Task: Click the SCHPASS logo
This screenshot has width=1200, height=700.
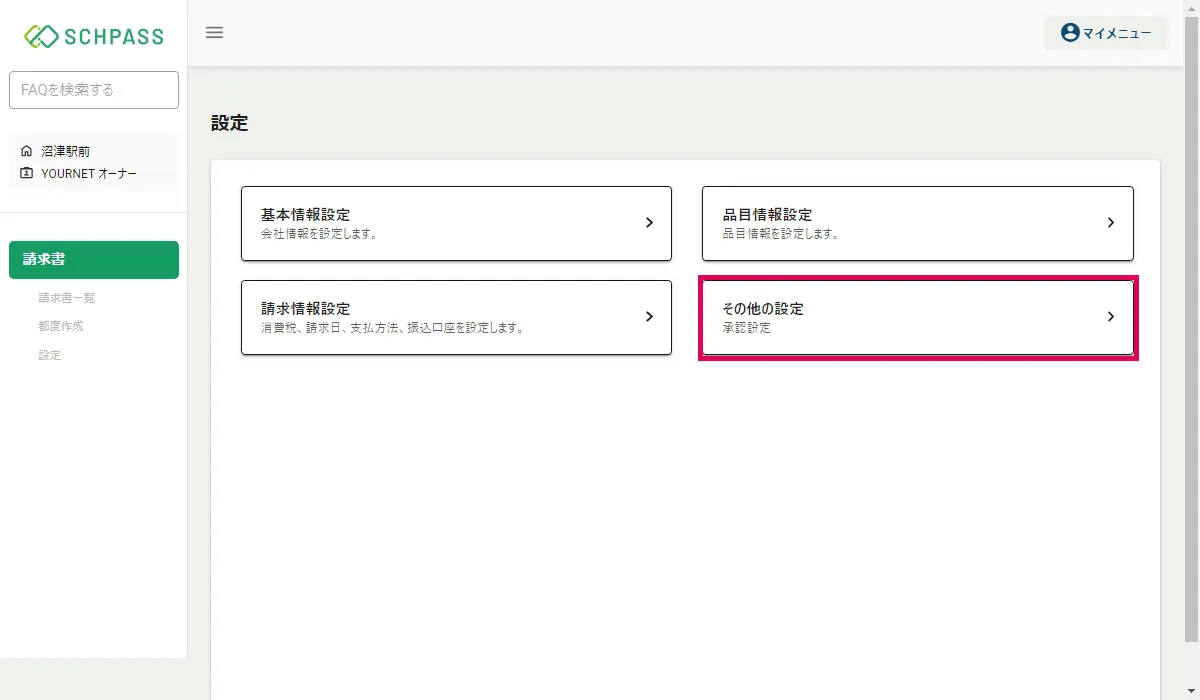Action: pyautogui.click(x=94, y=36)
